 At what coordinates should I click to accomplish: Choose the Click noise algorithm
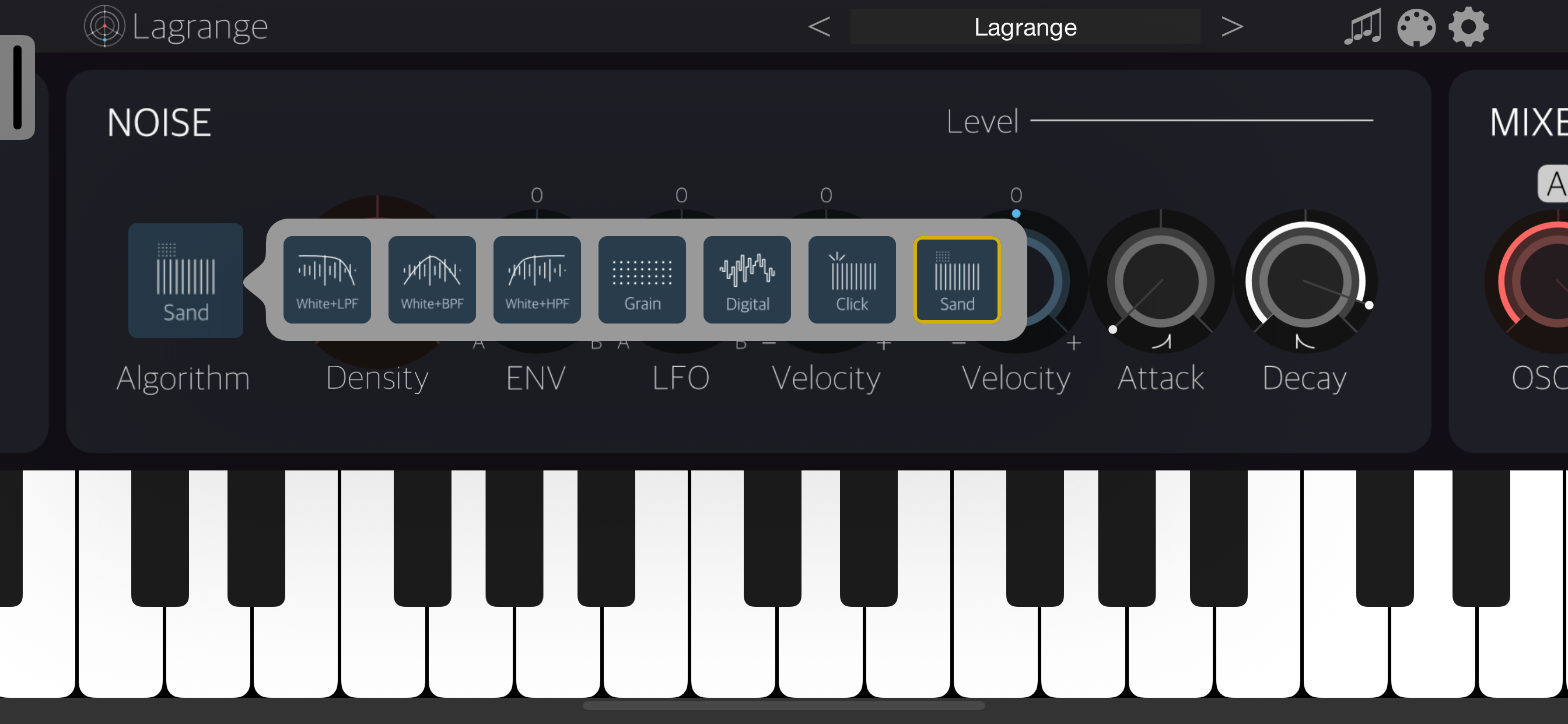pyautogui.click(x=852, y=279)
